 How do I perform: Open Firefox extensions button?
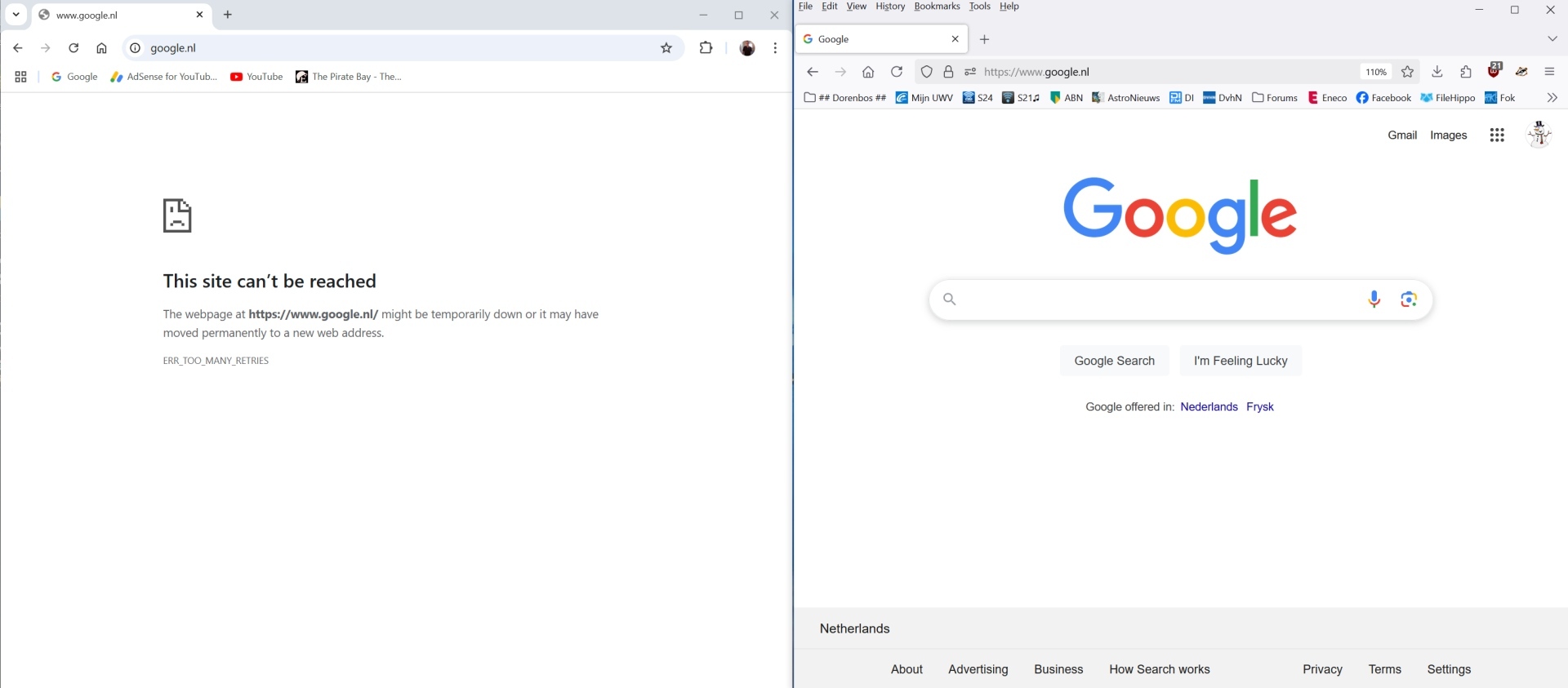coord(1466,72)
